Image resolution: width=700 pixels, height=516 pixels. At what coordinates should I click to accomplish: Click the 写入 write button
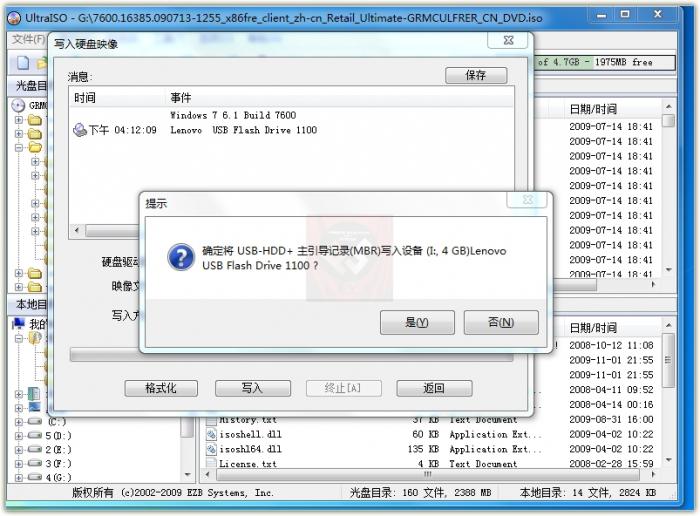253,388
